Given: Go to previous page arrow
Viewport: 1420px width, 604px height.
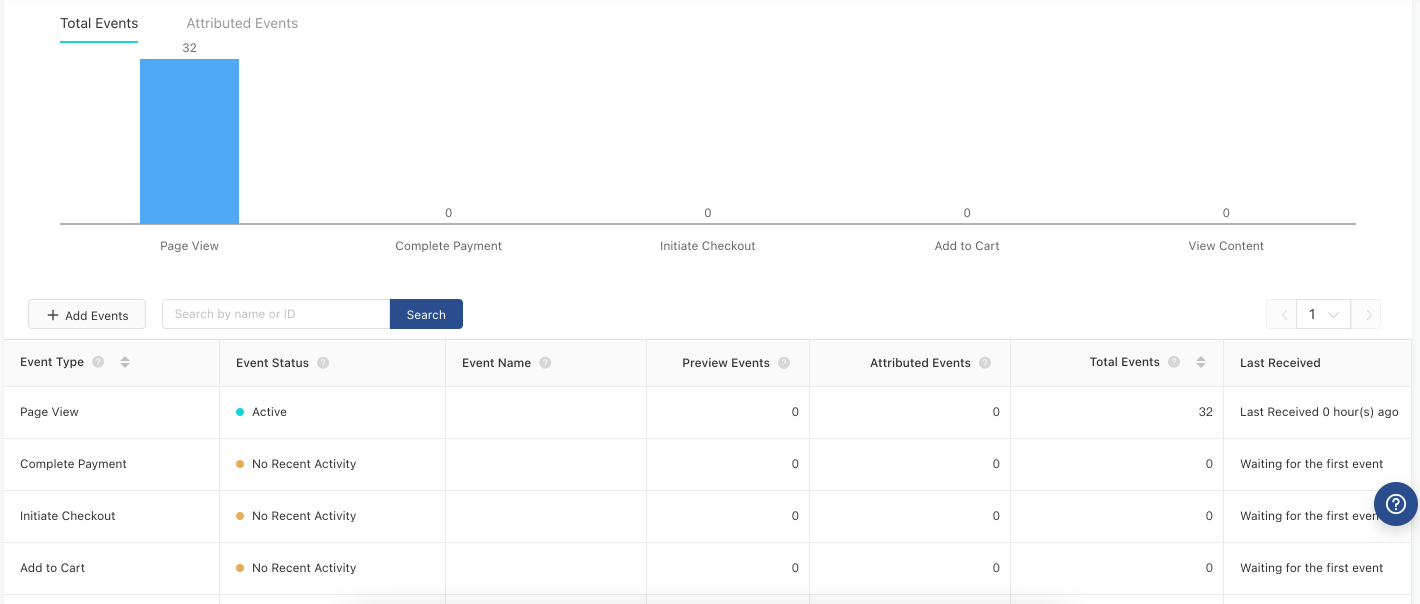Looking at the screenshot, I should click(1282, 314).
